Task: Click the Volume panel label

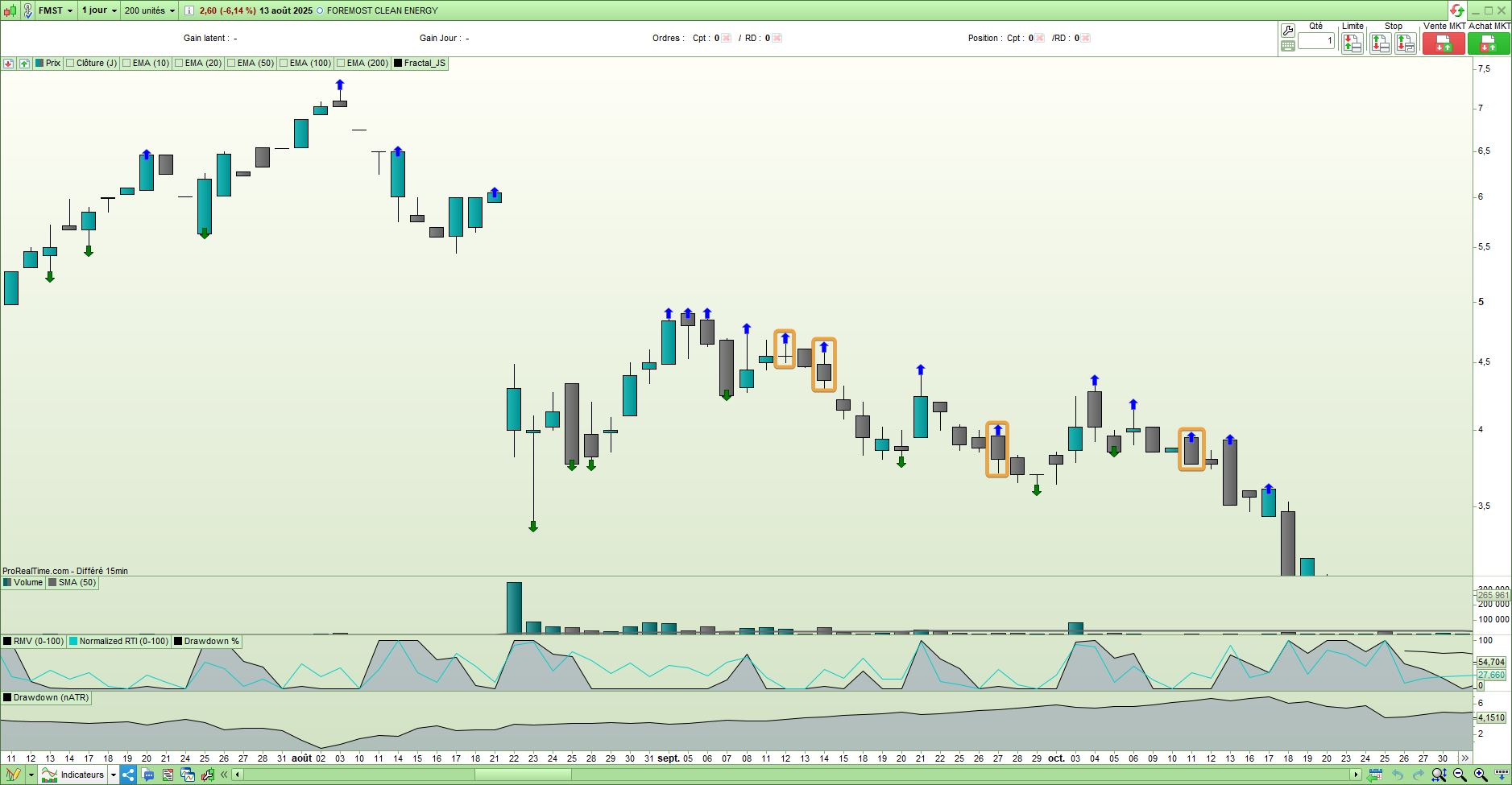Action: [x=23, y=583]
